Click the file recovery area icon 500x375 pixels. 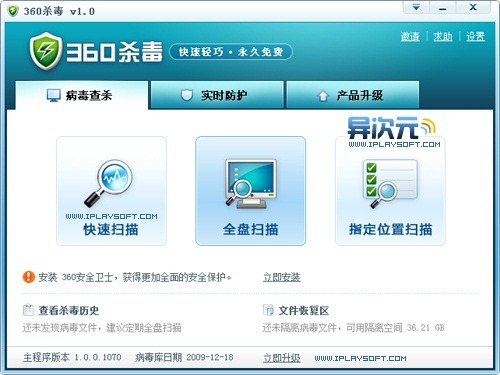(268, 310)
